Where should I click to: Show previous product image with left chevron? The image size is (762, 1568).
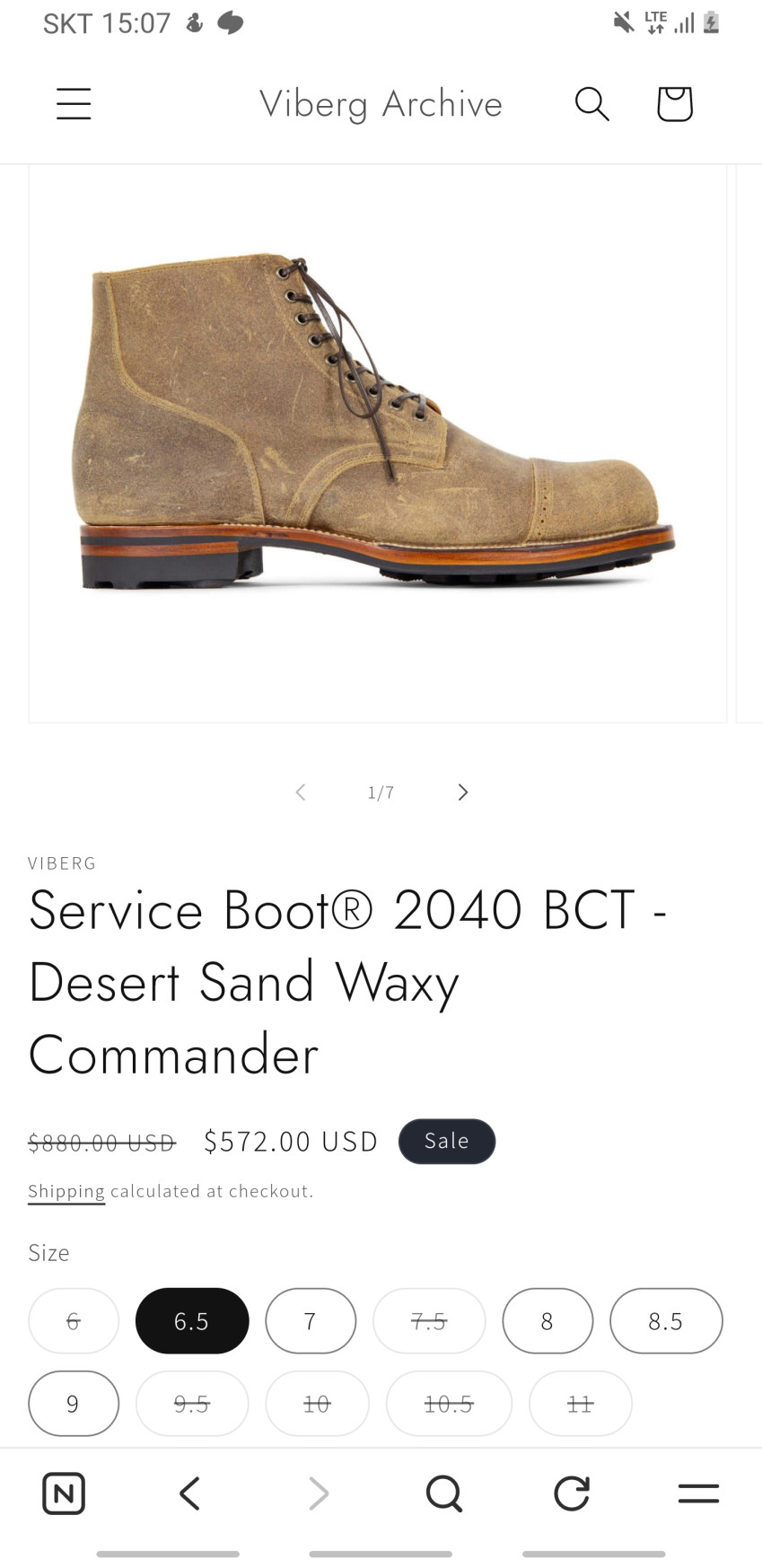301,792
